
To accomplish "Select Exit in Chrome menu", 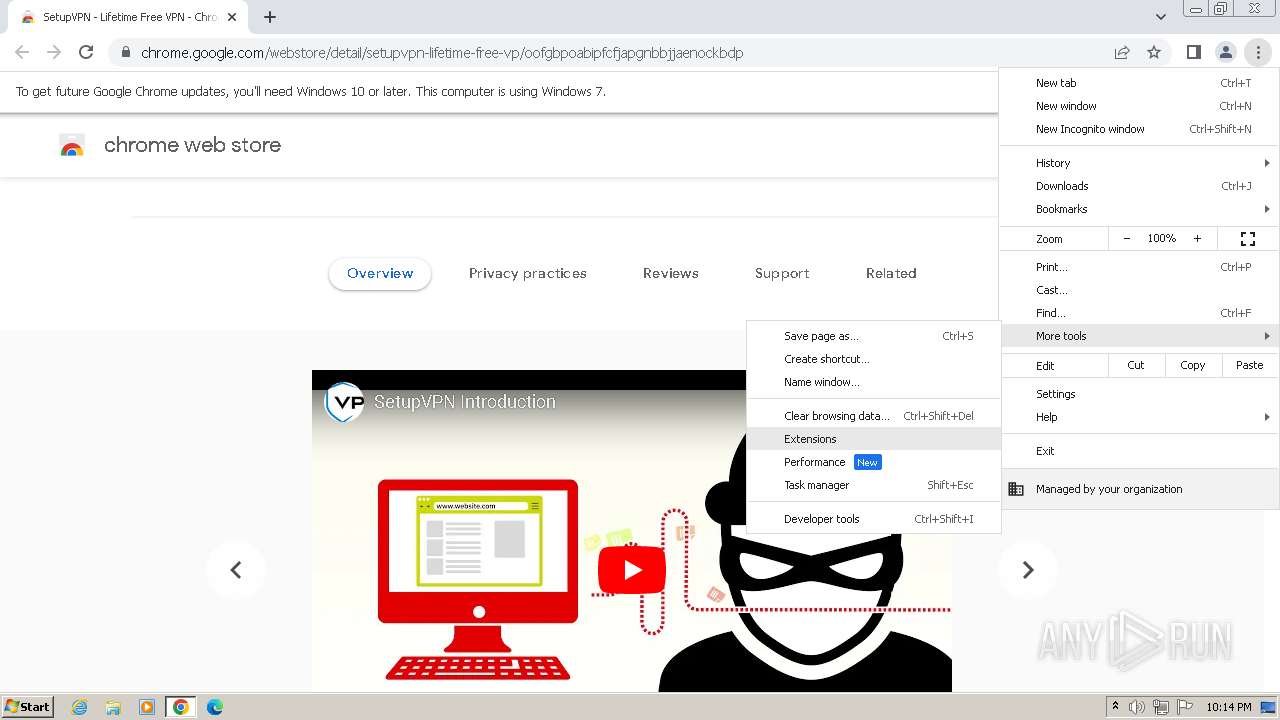I will [1139, 451].
